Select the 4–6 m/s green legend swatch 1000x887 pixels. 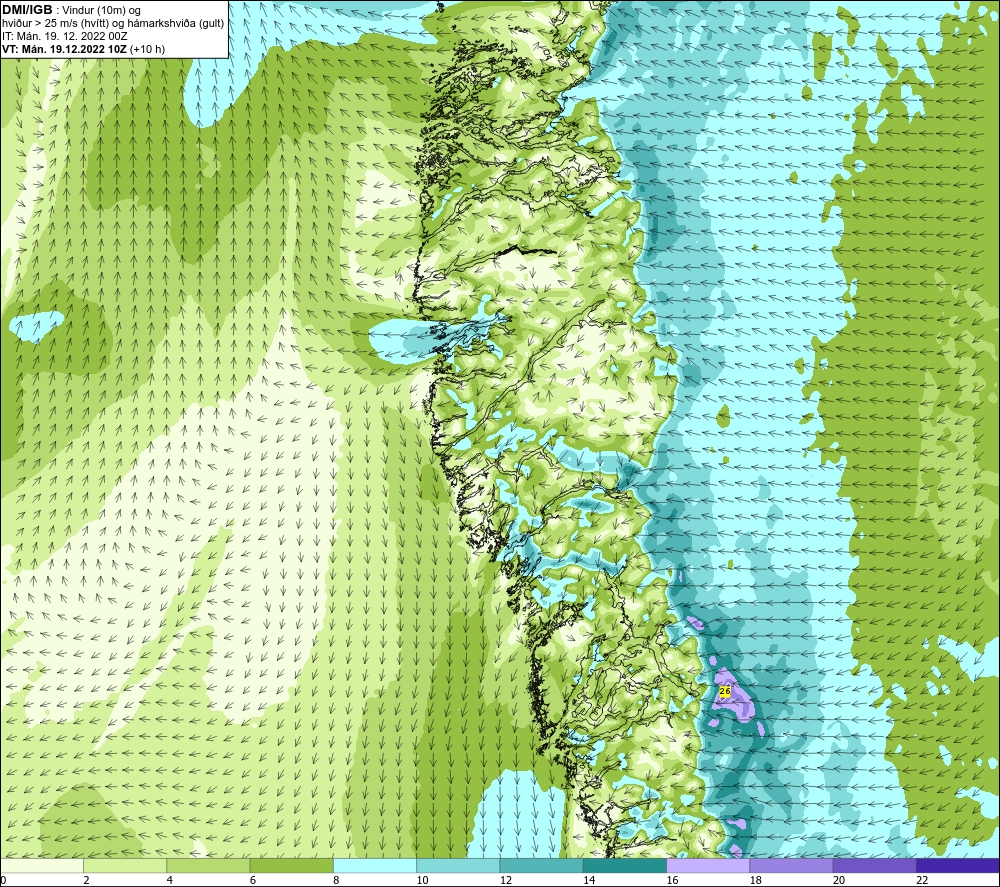click(x=209, y=865)
